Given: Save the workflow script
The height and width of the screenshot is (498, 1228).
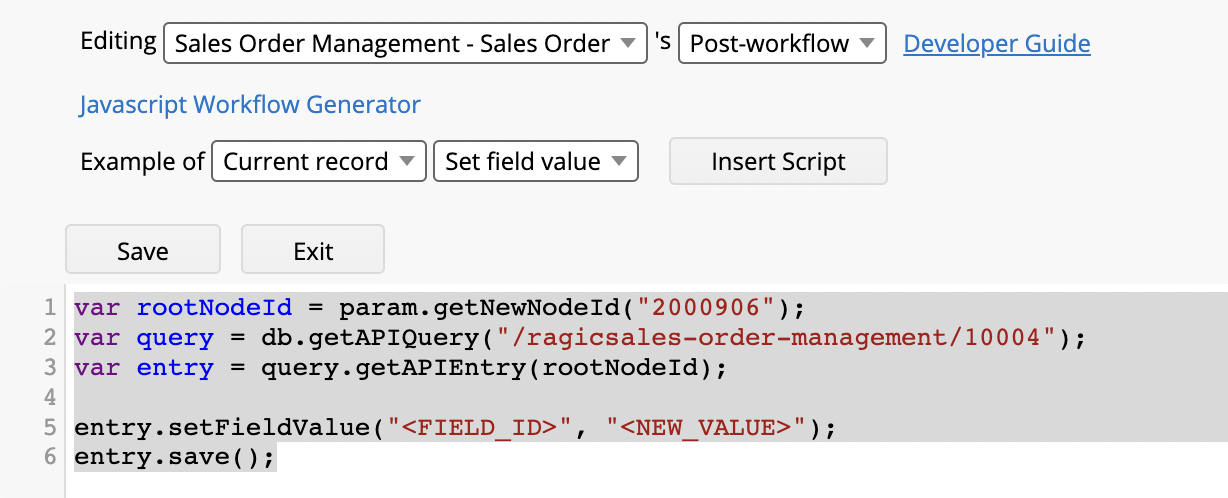Looking at the screenshot, I should point(143,250).
